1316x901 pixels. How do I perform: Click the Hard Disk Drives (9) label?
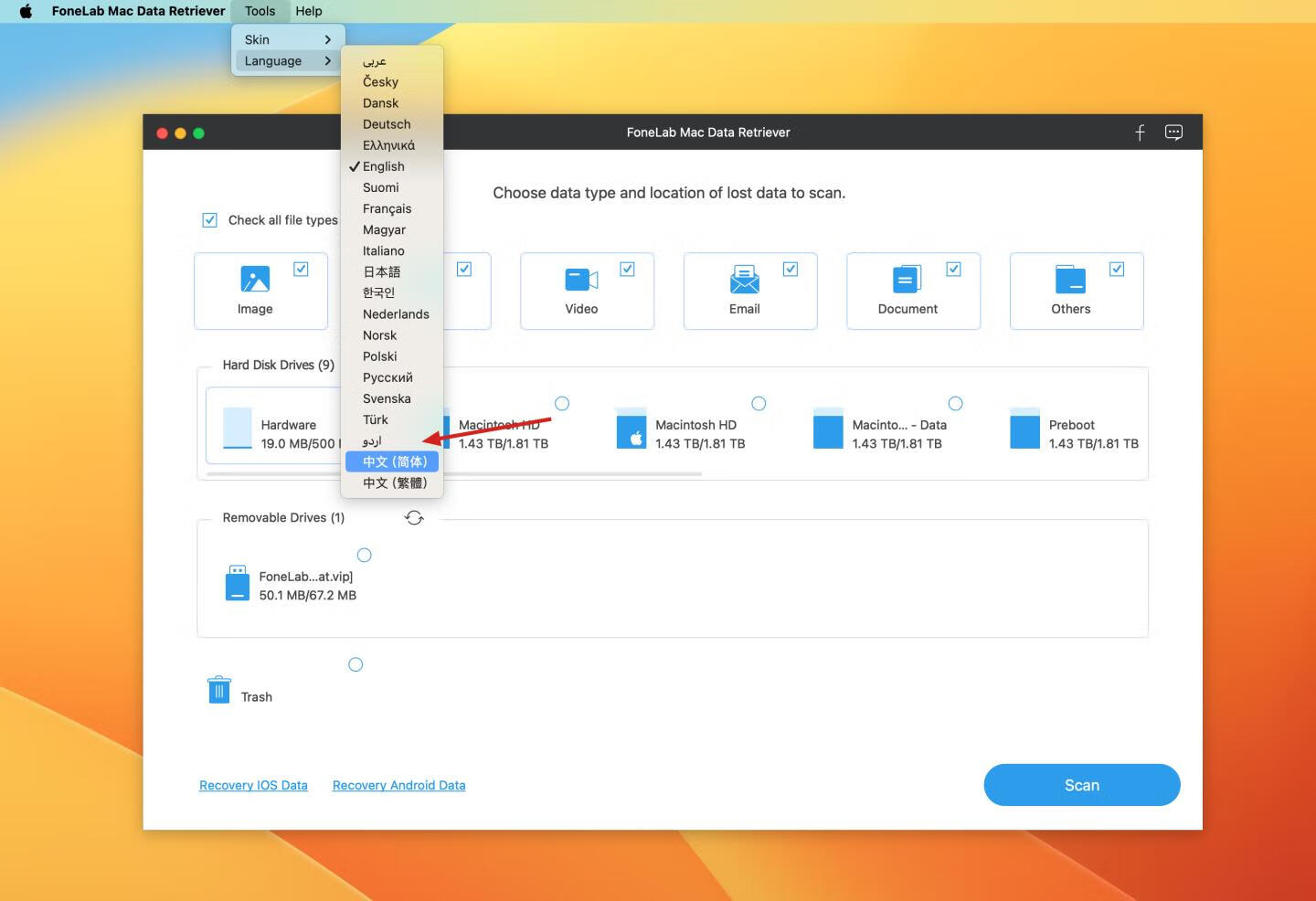click(279, 365)
